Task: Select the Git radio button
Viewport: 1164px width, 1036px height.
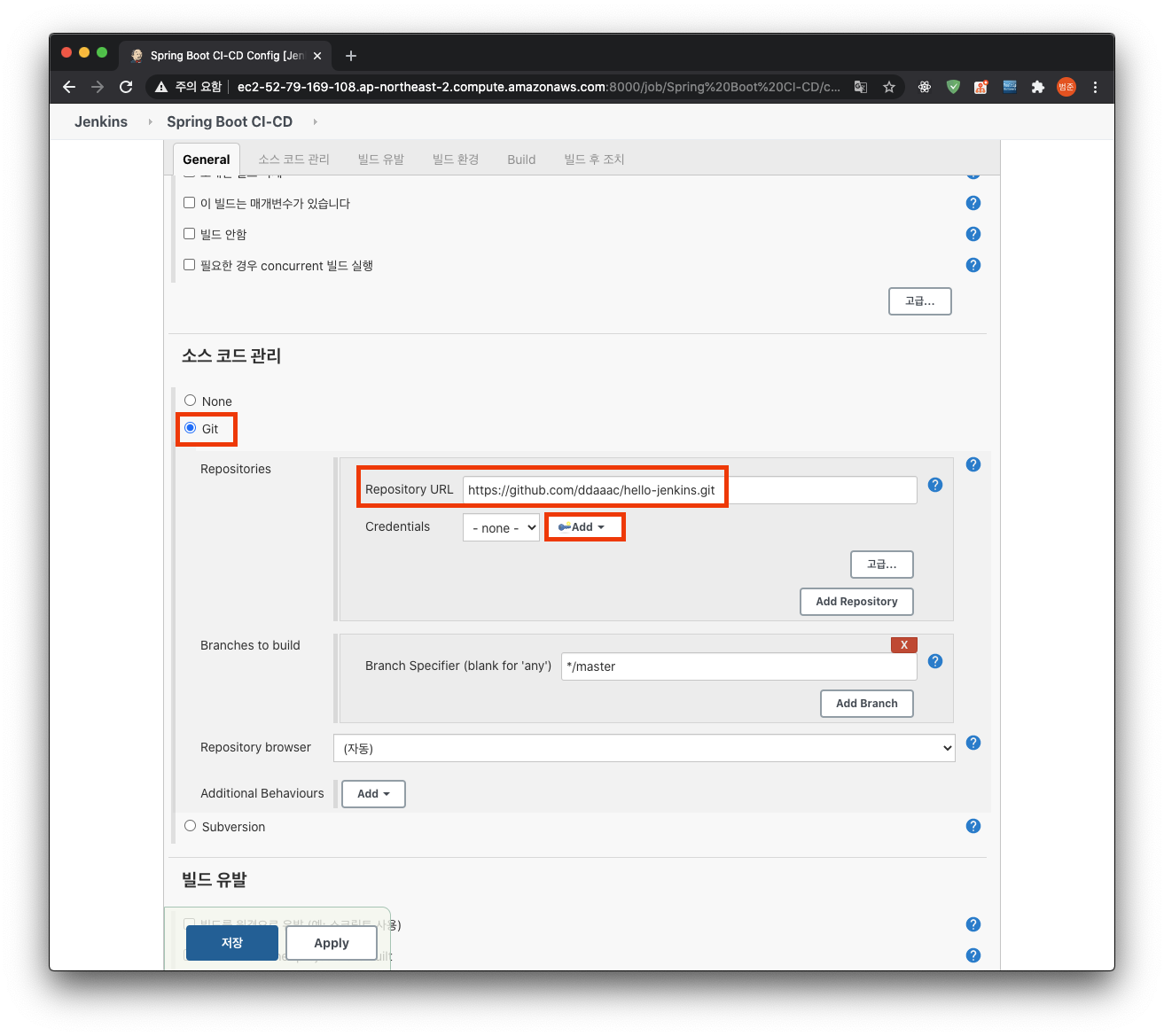Action: pyautogui.click(x=190, y=428)
